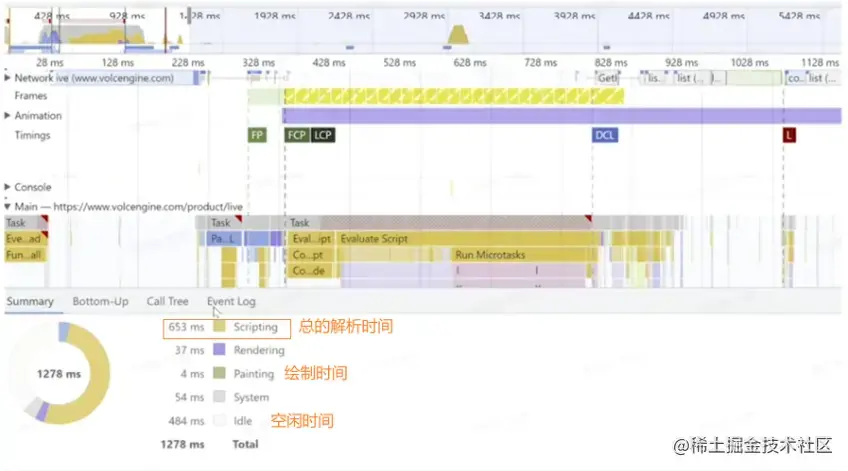848x471 pixels.
Task: Select the Eval...ipt script block
Action: pyautogui.click(x=311, y=238)
